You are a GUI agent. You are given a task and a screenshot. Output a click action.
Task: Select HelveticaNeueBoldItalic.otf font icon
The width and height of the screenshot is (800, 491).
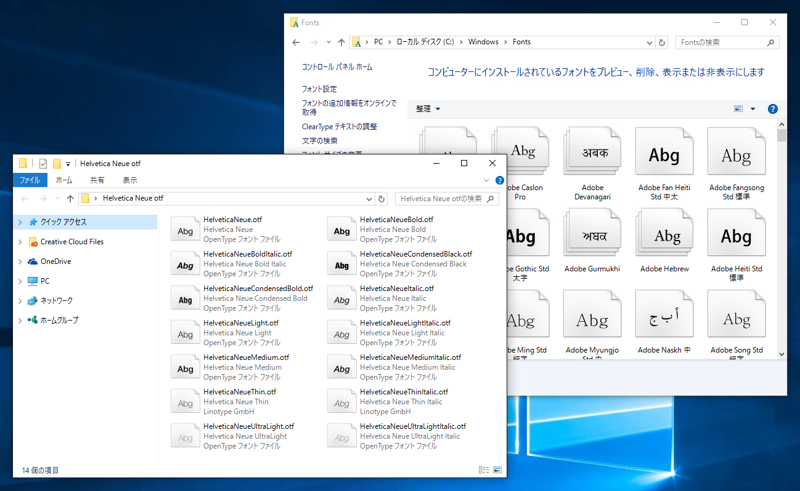[x=185, y=264]
